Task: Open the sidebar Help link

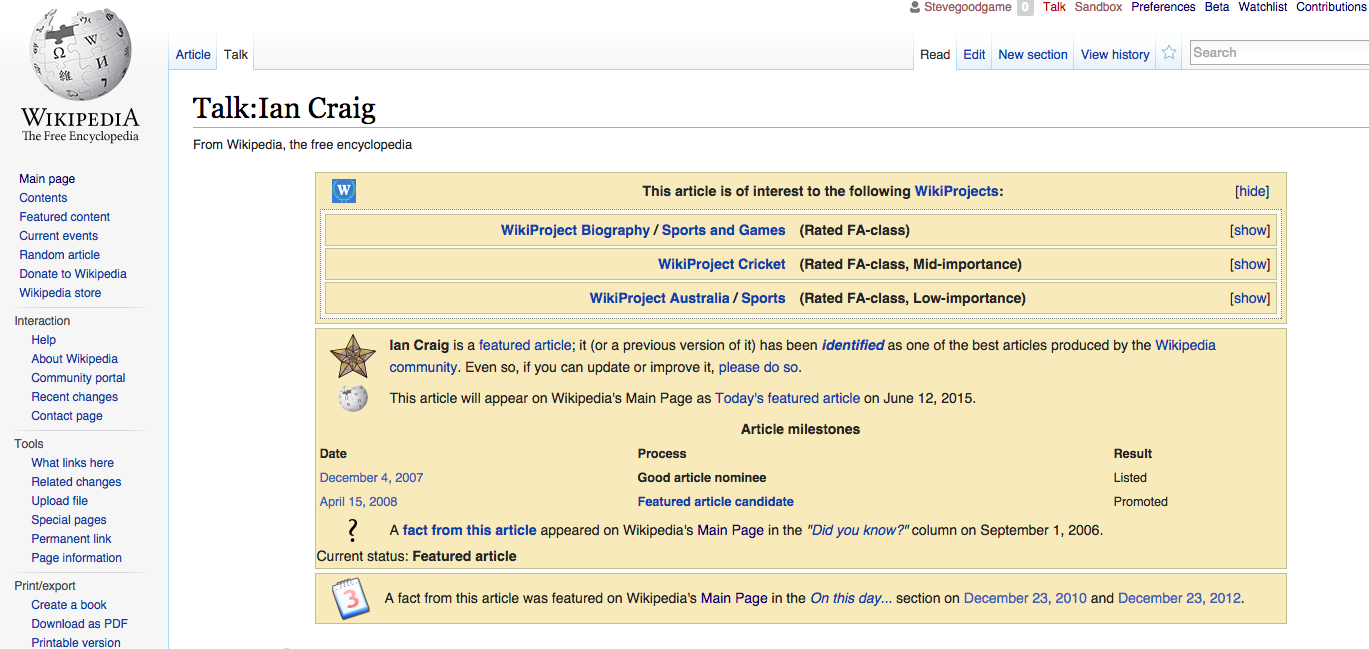Action: [44, 340]
